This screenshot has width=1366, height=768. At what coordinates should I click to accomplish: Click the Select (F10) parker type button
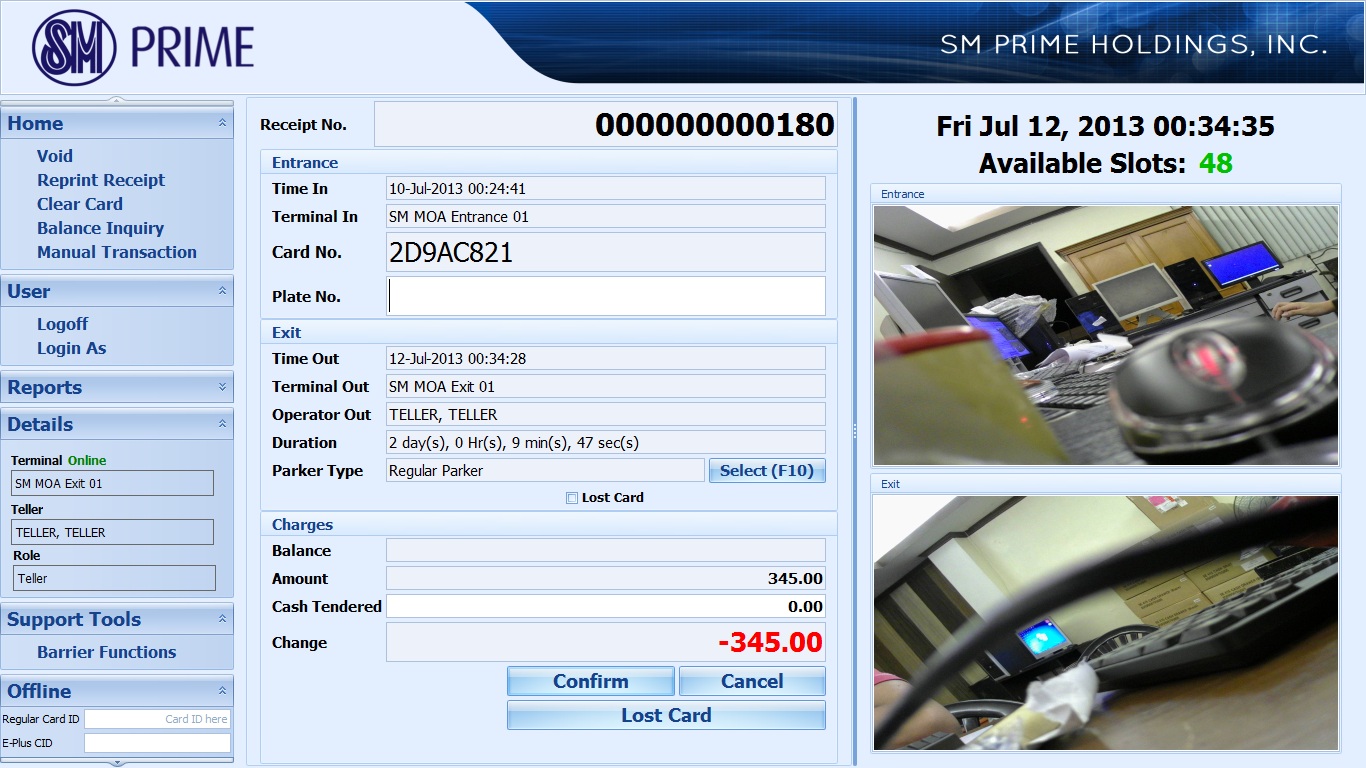click(x=767, y=471)
